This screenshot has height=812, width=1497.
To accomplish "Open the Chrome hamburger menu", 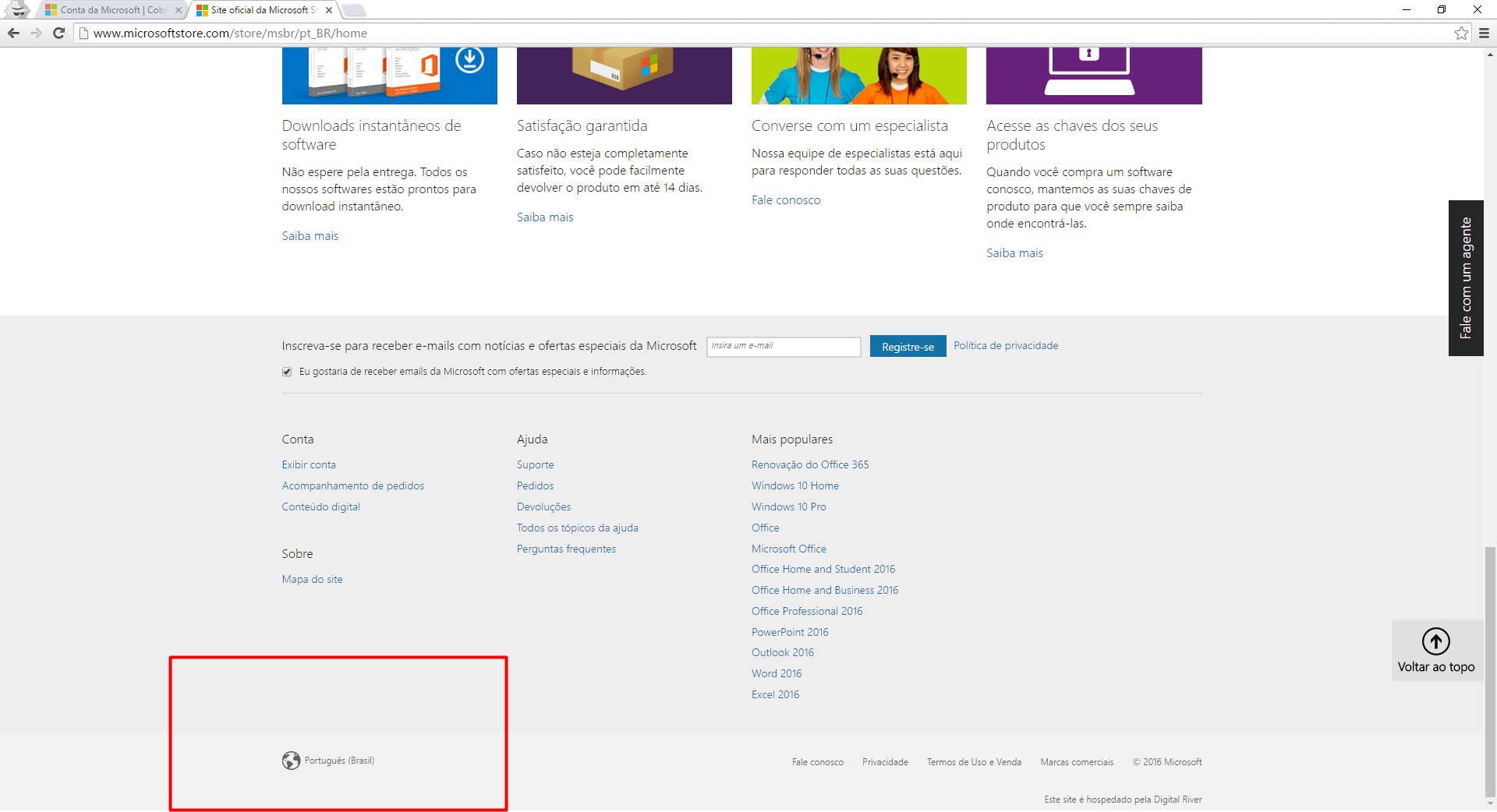I will click(1484, 33).
